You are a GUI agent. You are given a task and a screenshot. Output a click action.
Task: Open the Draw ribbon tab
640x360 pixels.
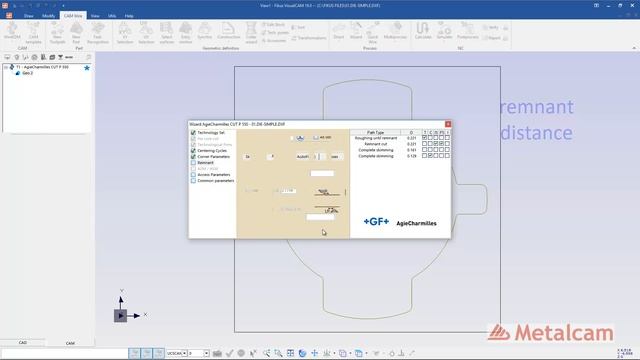point(29,16)
